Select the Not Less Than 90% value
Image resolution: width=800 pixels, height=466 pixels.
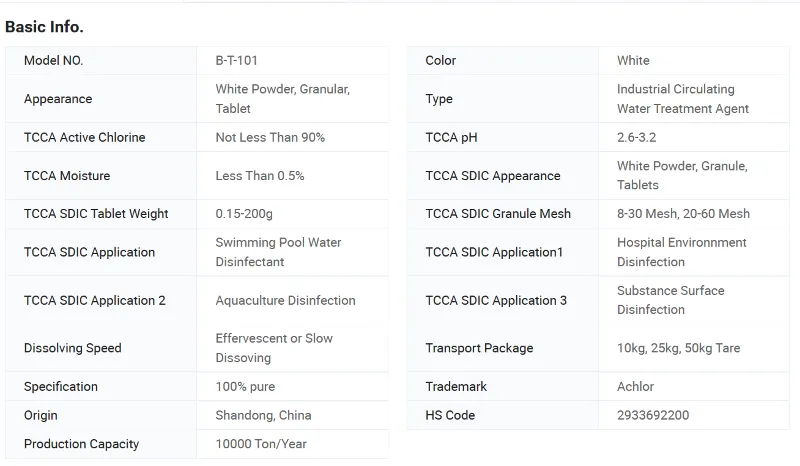[x=270, y=137]
